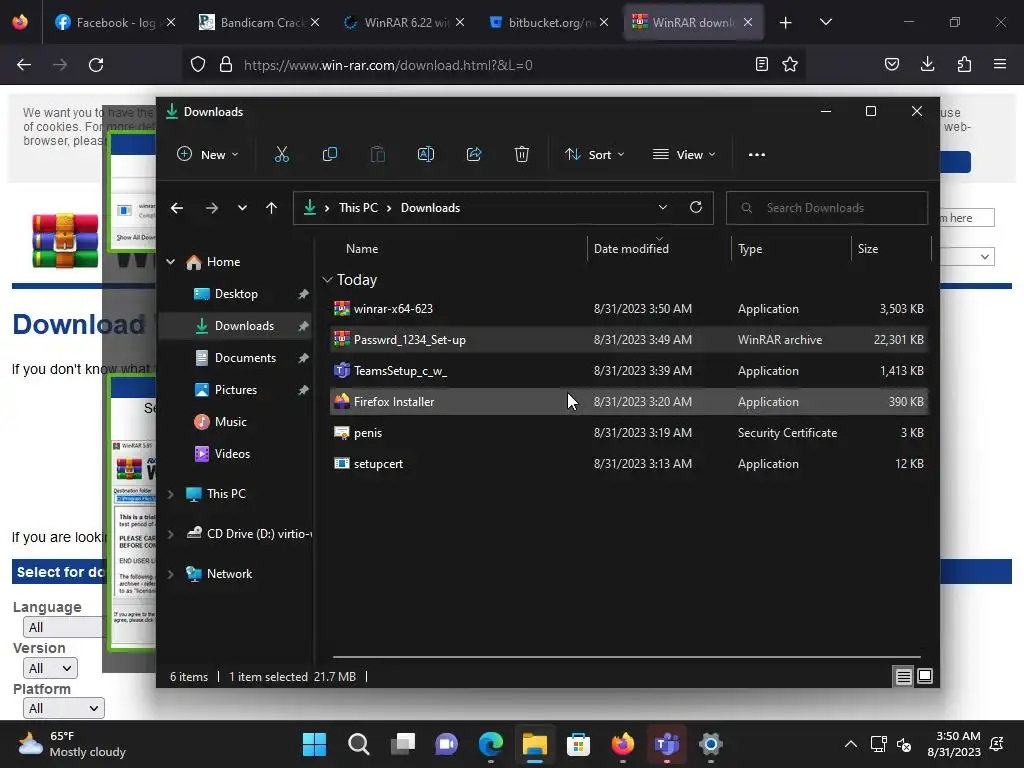Bookmark this page with star icon

click(790, 65)
